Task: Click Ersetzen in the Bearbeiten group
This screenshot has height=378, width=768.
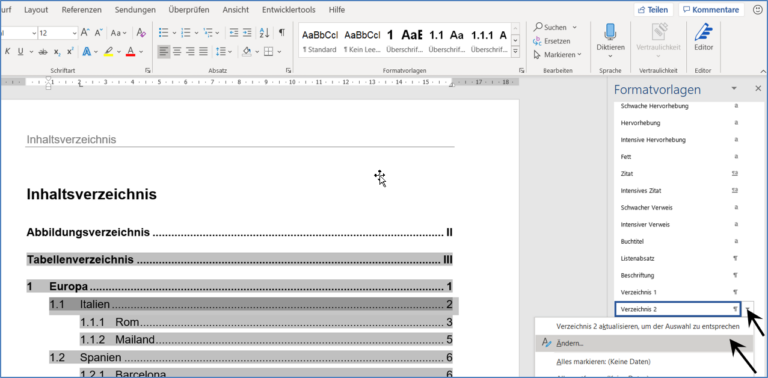Action: (x=552, y=41)
